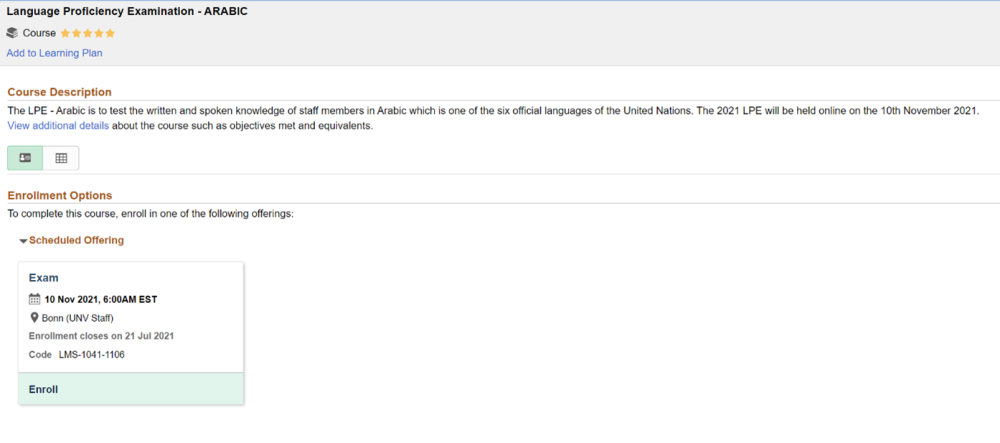
Task: Add course to Learning Plan
Action: click(x=54, y=53)
